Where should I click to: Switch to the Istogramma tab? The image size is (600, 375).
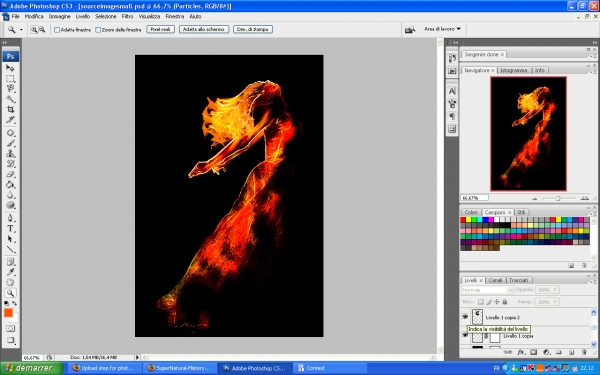point(514,70)
